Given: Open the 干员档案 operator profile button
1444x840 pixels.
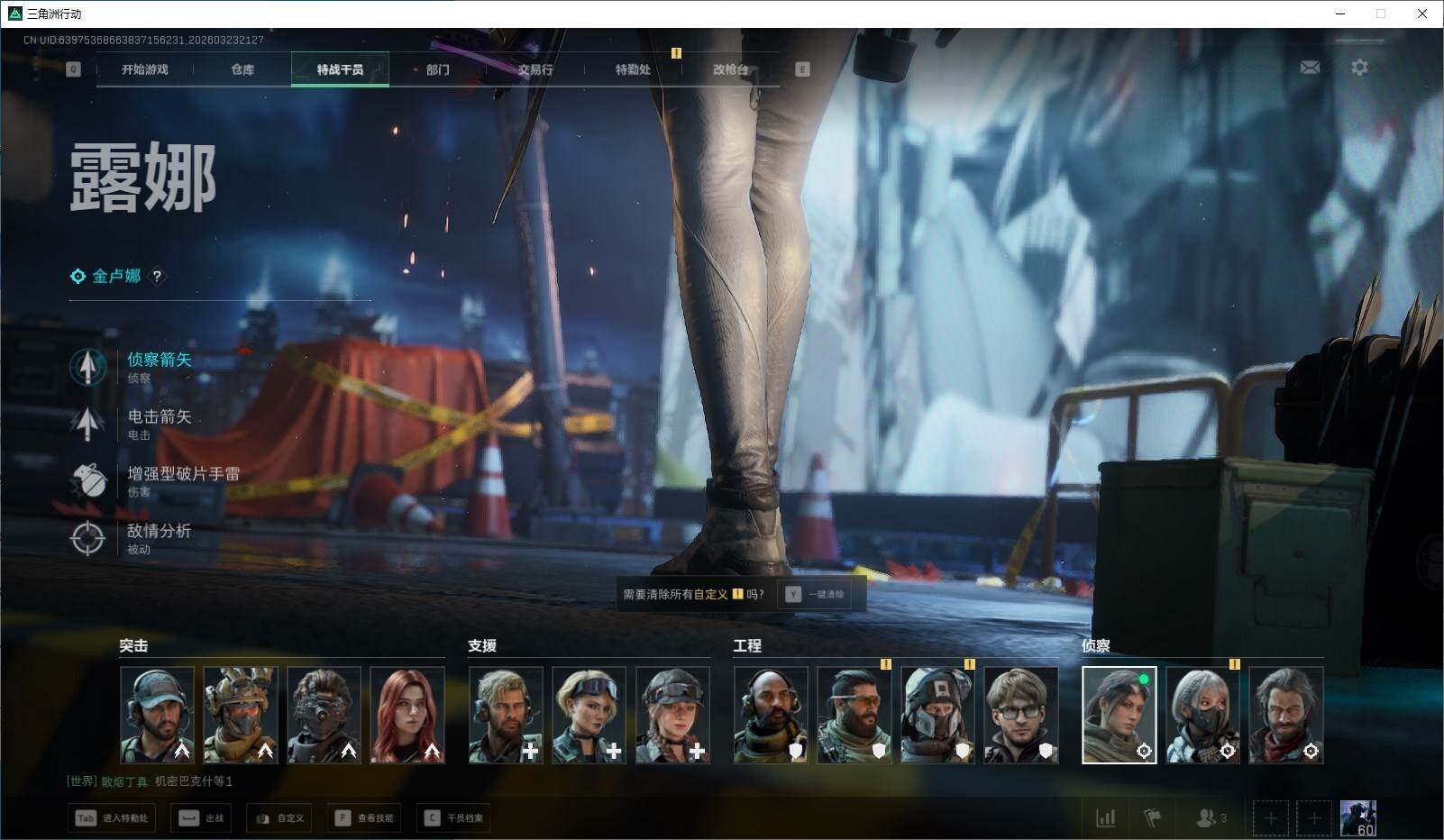Looking at the screenshot, I should point(453,818).
